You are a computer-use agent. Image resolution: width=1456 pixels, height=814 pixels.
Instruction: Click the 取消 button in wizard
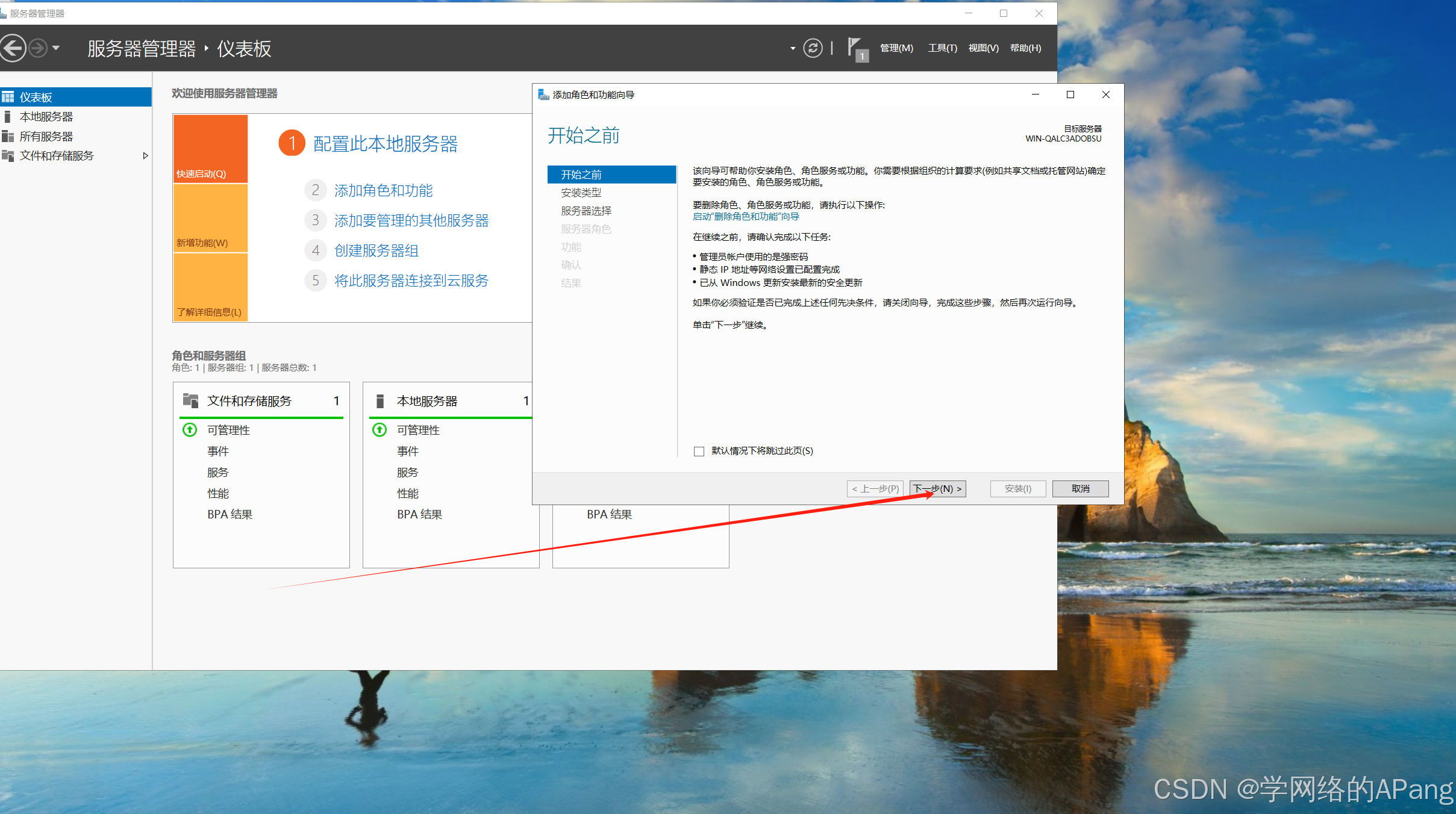[x=1080, y=489]
